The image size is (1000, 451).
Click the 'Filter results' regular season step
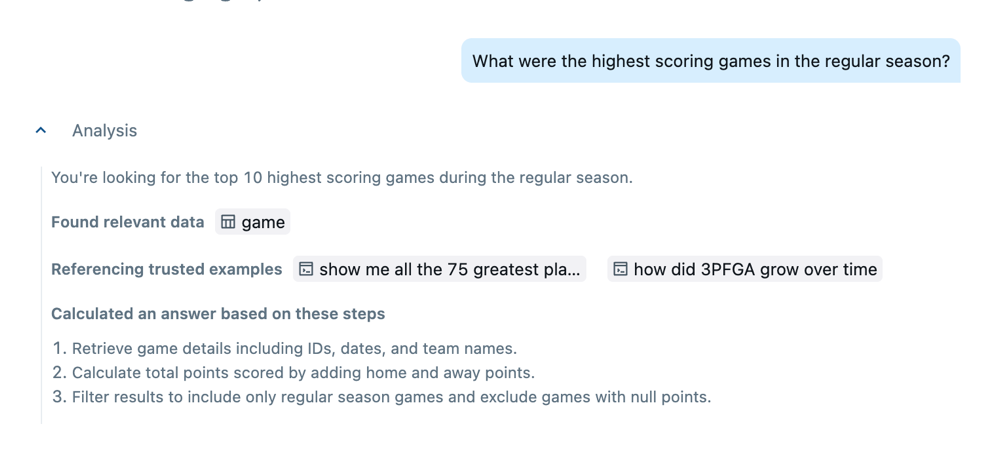coord(391,396)
